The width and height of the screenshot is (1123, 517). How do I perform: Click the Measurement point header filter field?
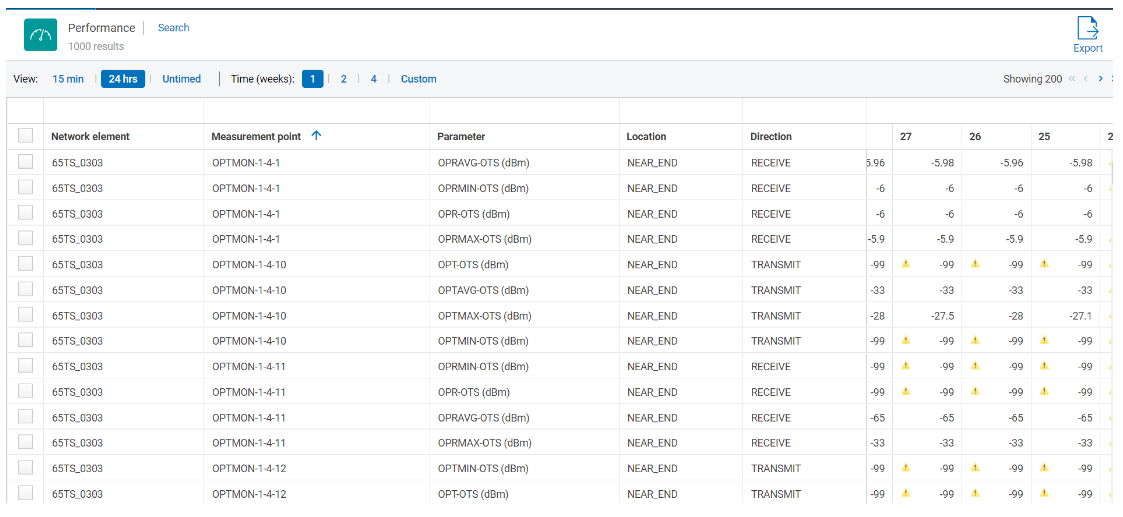316,111
